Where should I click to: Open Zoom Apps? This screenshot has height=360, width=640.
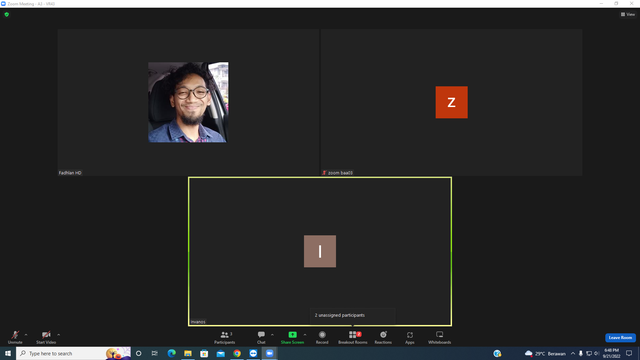[410, 337]
